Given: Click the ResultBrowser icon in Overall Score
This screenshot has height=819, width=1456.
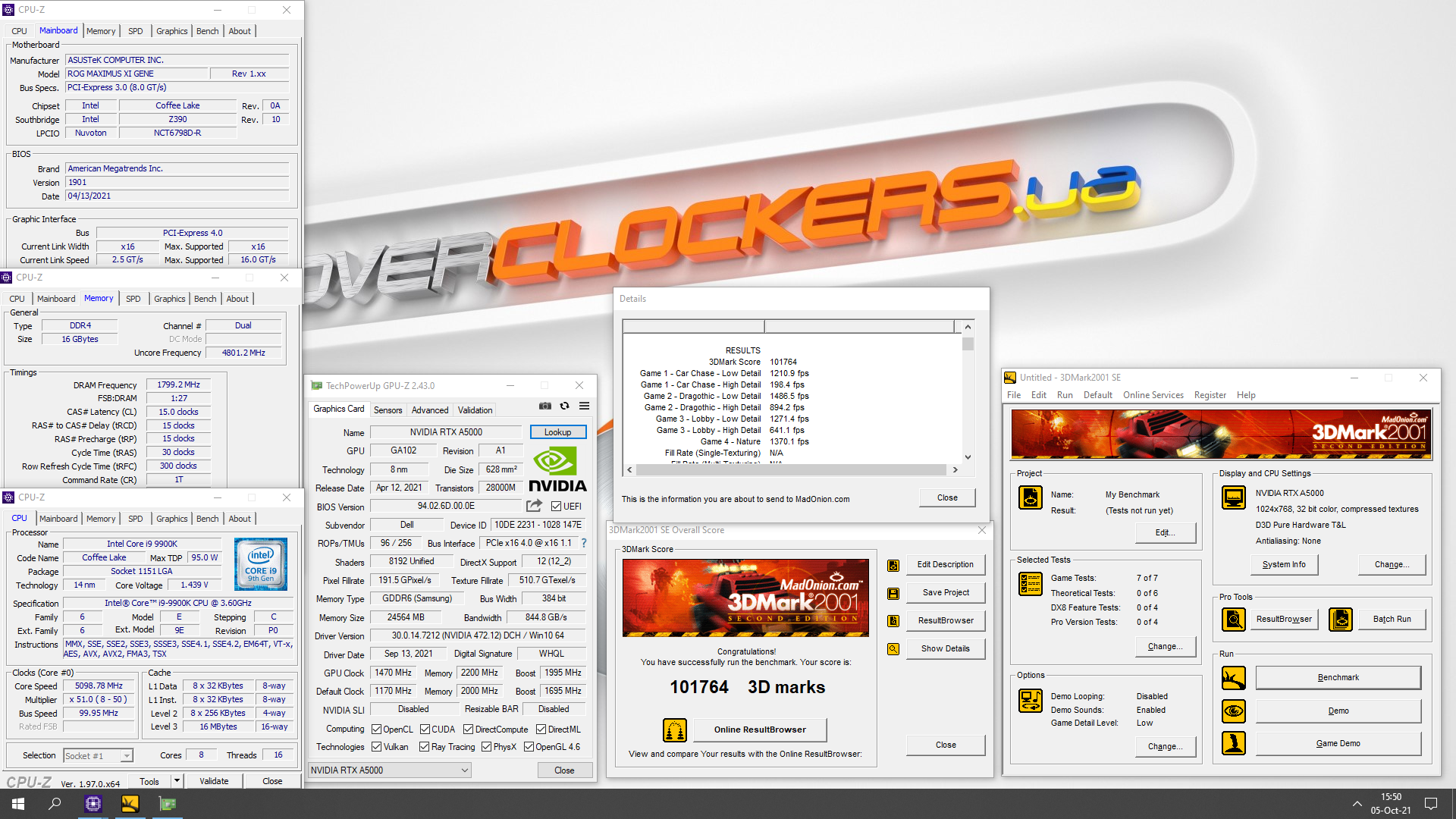Looking at the screenshot, I should [x=893, y=621].
